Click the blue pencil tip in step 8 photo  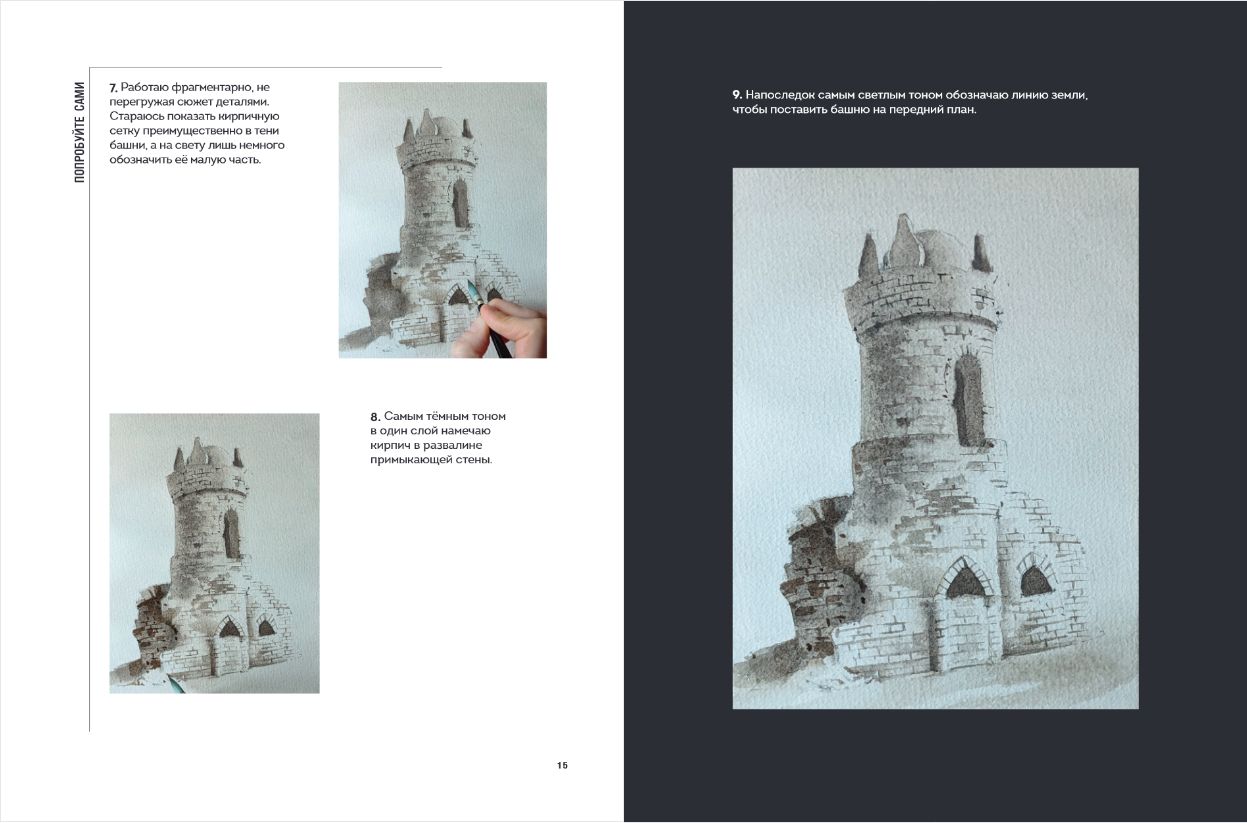[x=170, y=682]
